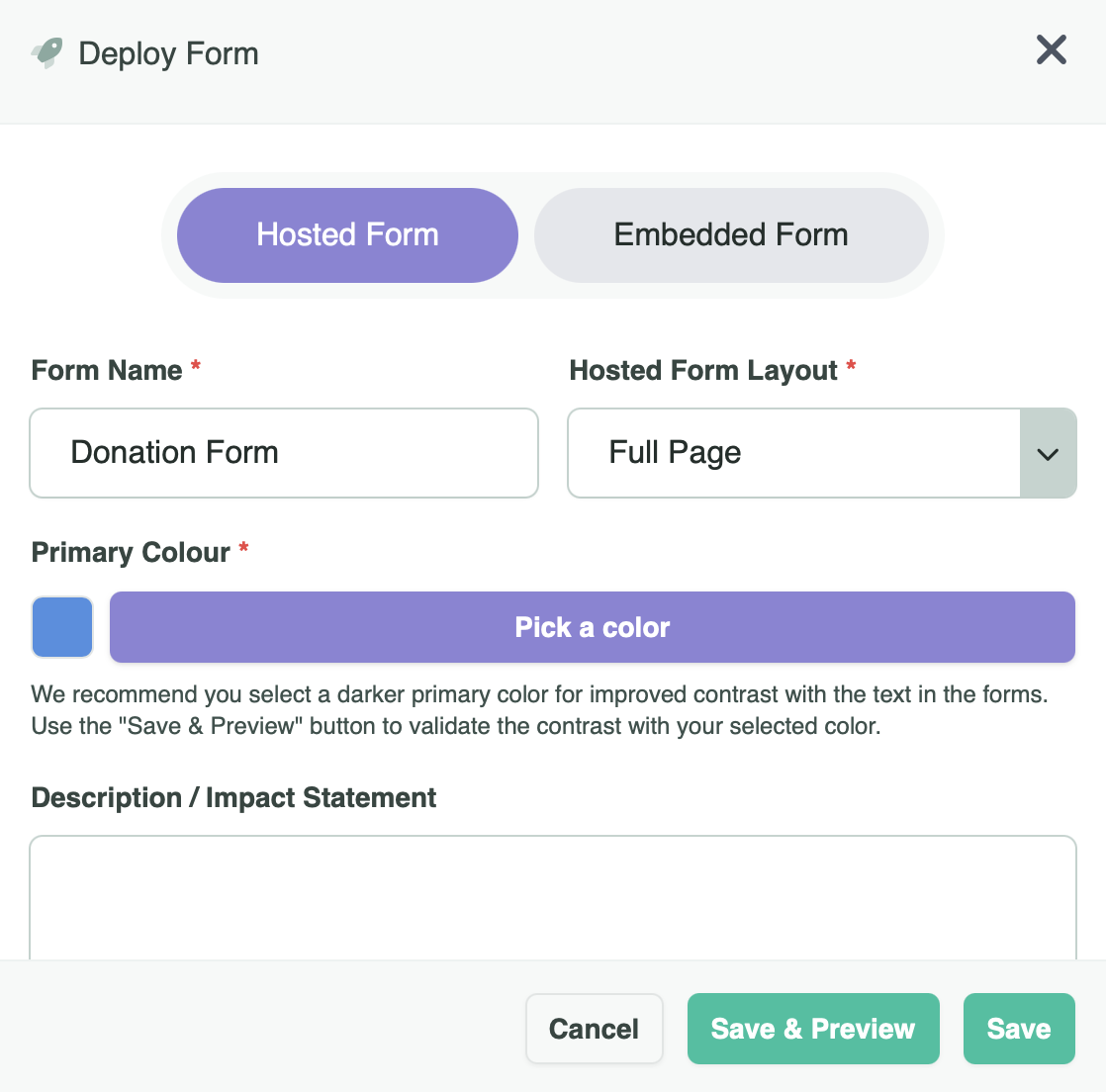Click into the Description text area
Viewport: 1106px width, 1092px height.
pyautogui.click(x=553, y=895)
